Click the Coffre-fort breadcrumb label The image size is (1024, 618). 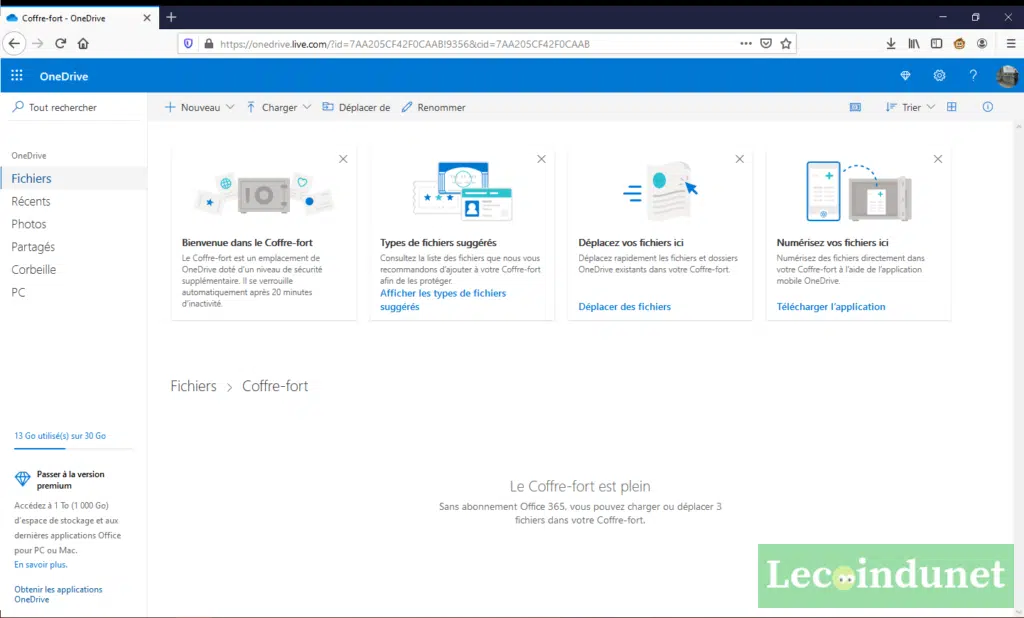pos(275,386)
